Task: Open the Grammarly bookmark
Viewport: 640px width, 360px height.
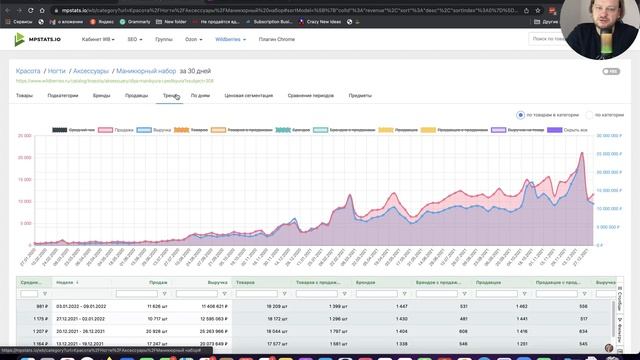Action: (135, 22)
